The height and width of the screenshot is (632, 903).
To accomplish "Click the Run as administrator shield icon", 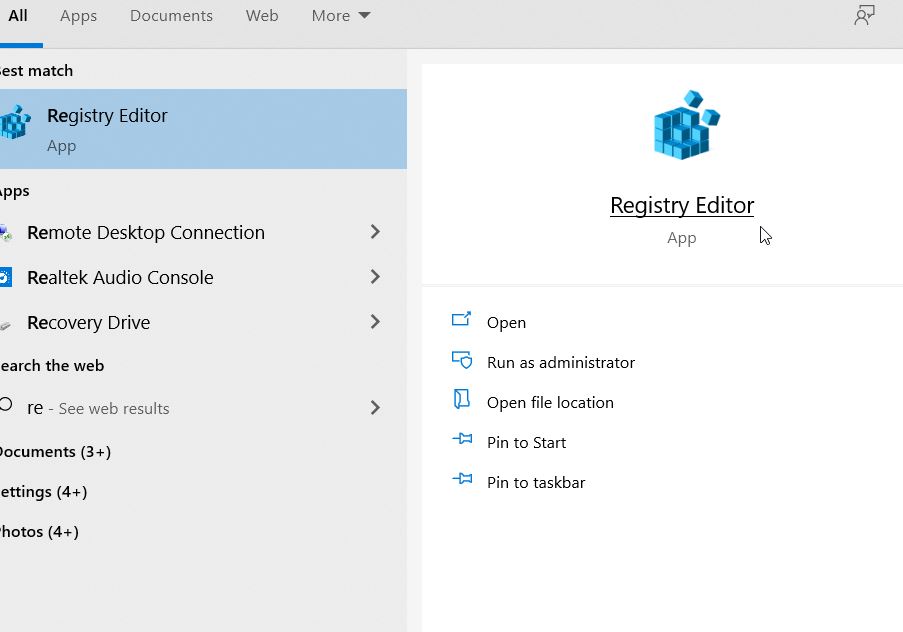I will pyautogui.click(x=462, y=360).
